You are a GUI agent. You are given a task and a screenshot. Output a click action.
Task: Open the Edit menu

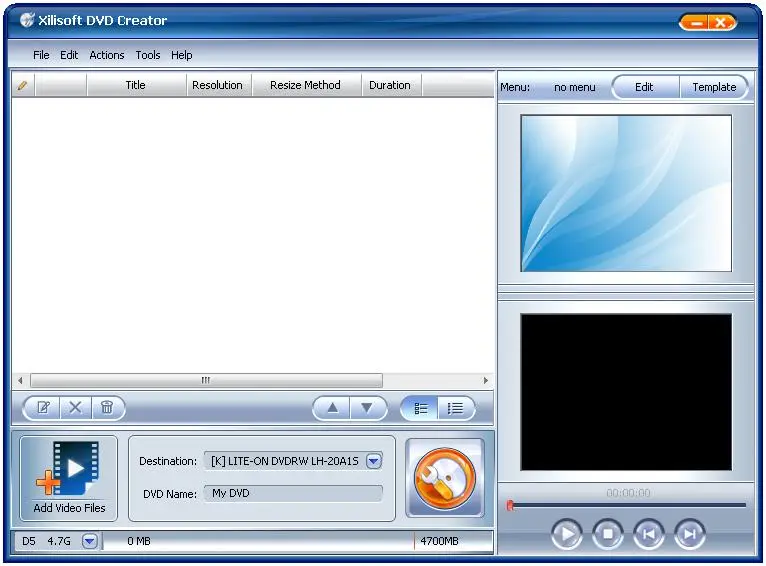point(69,55)
